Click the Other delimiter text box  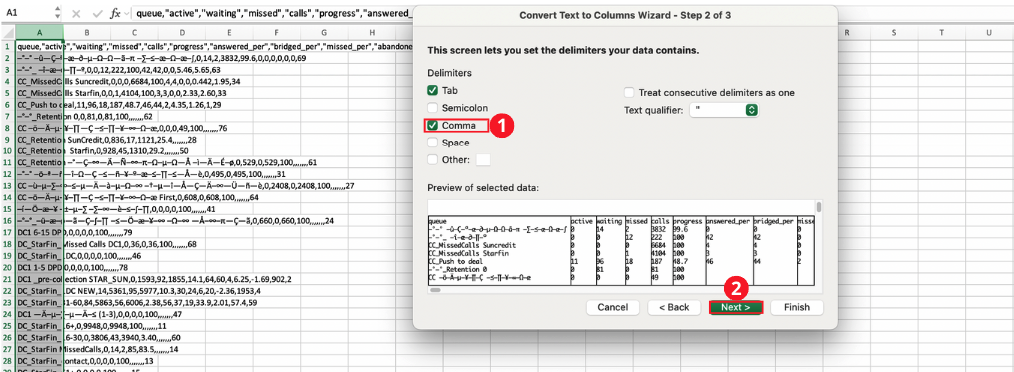483,159
